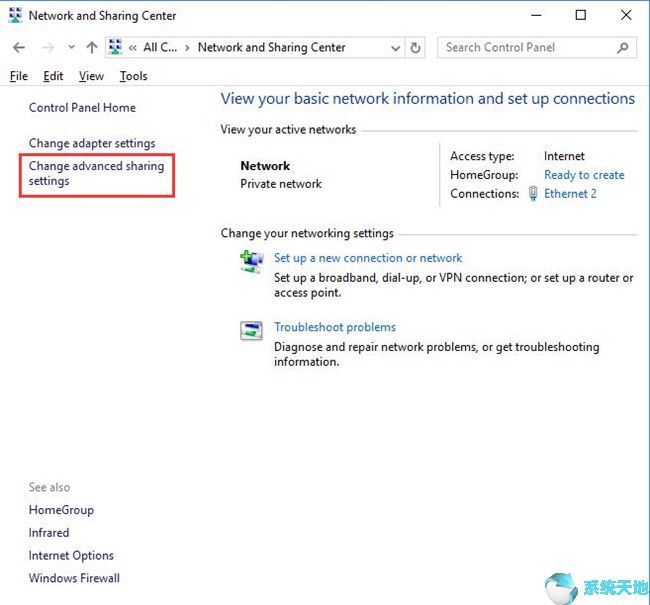Open the Edit menu

53,76
